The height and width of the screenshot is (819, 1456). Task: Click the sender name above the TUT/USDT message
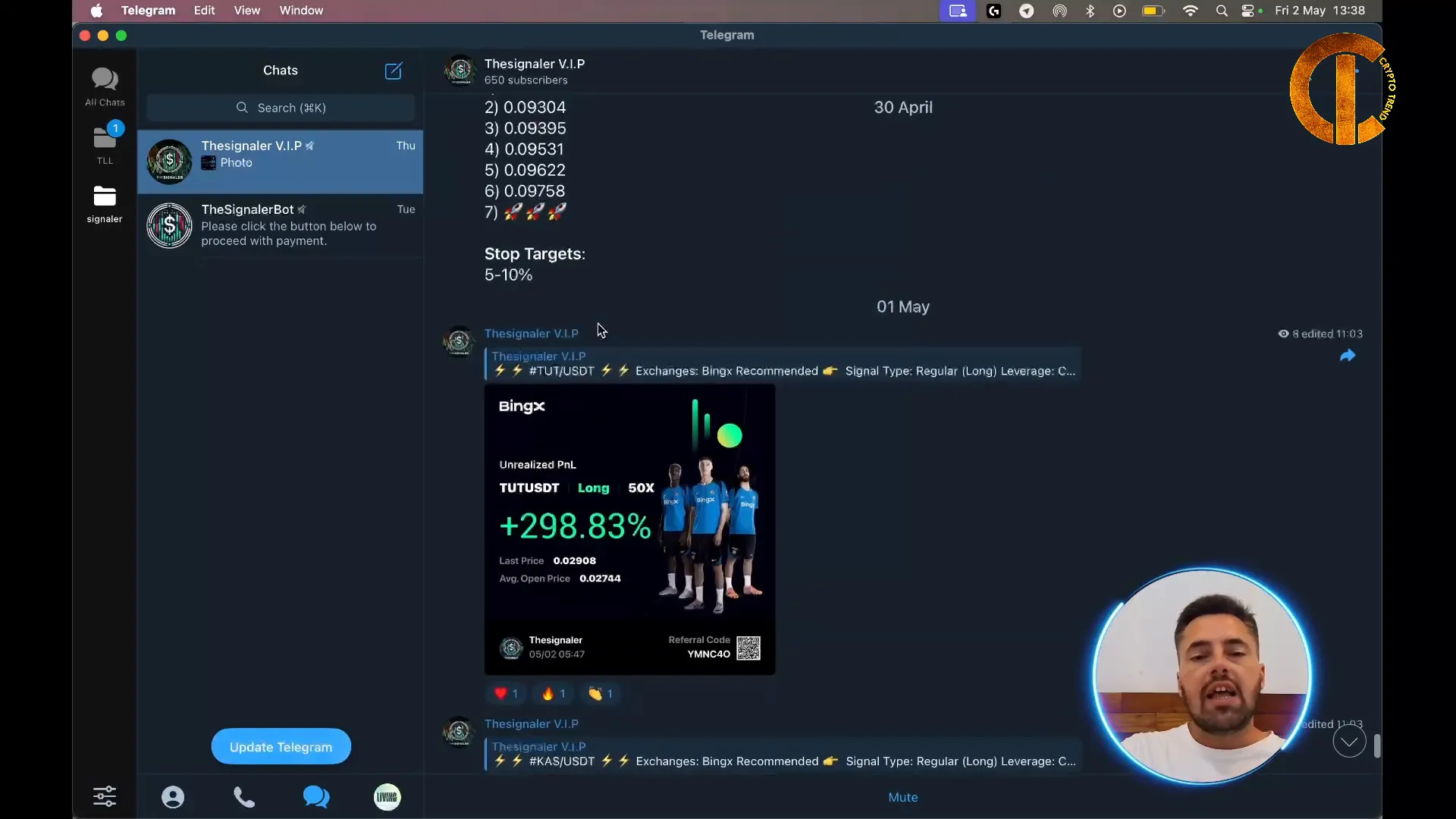click(531, 334)
